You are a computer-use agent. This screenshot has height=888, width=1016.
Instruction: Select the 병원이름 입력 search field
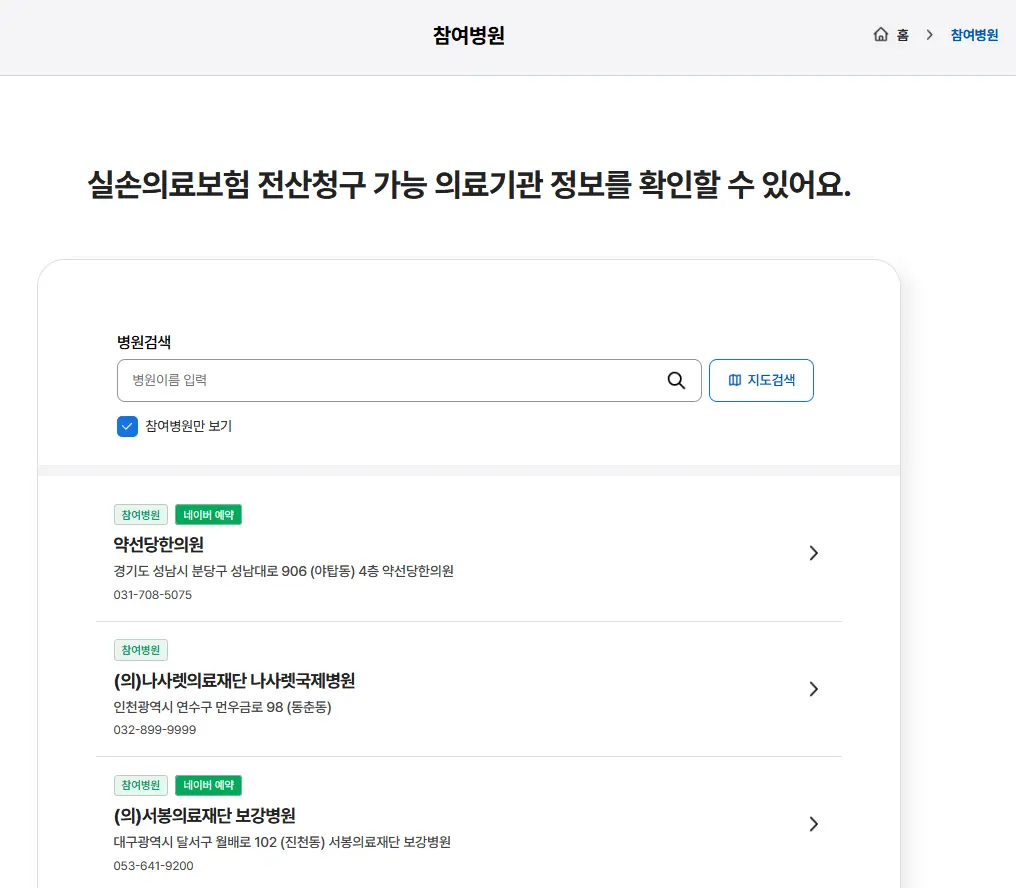tap(390, 380)
